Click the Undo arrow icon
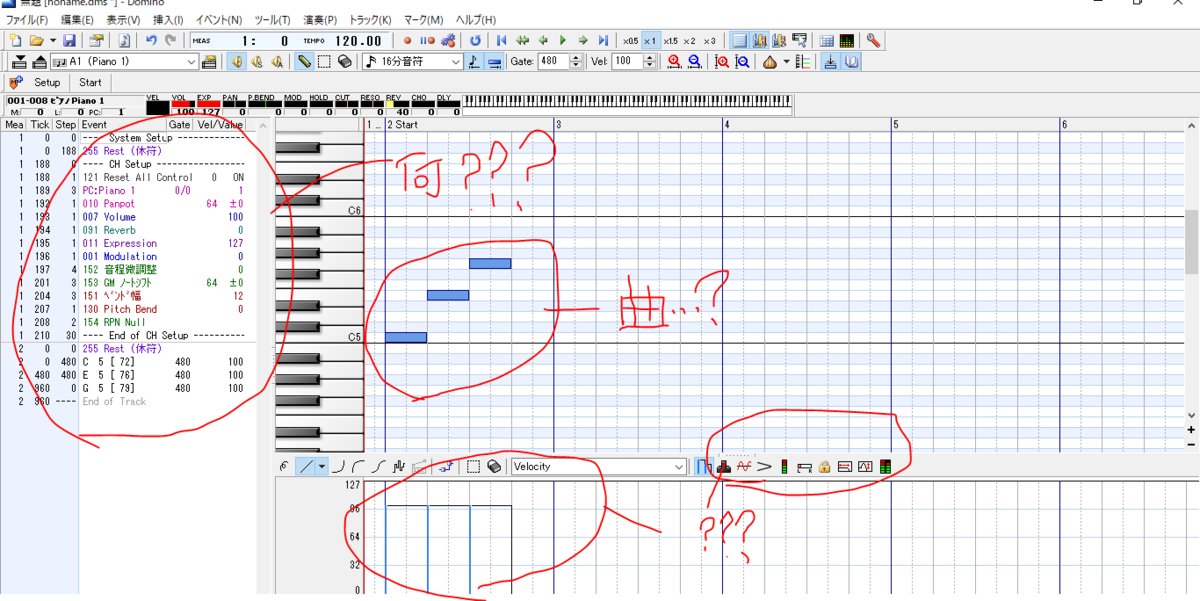 (151, 41)
